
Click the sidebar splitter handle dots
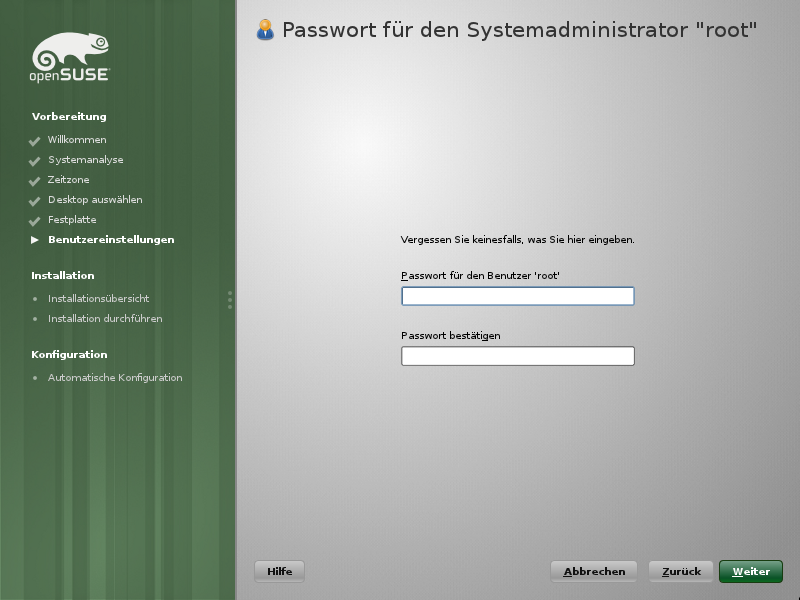(x=230, y=300)
